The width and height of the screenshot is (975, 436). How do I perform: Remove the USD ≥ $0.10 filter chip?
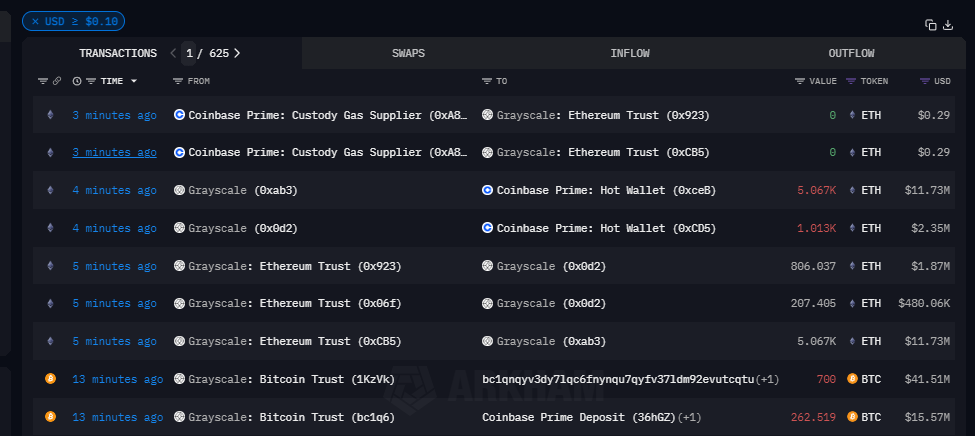click(36, 22)
